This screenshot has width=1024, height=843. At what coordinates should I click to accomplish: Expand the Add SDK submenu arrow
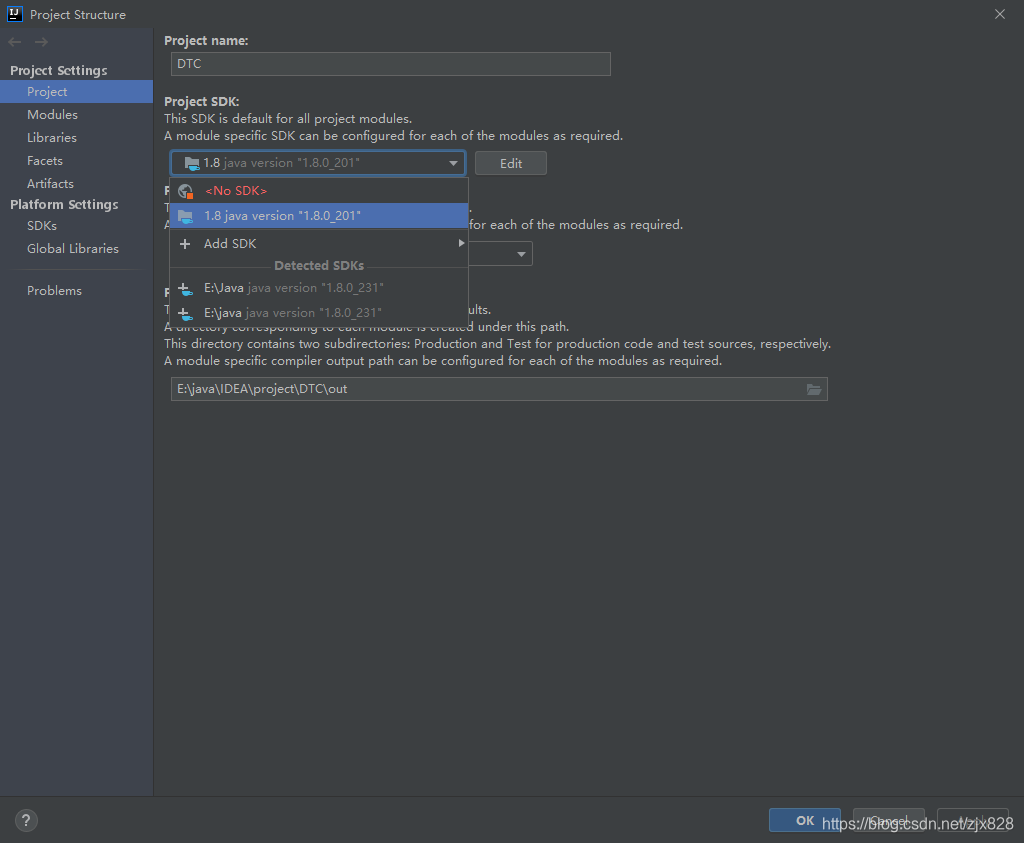pyautogui.click(x=461, y=243)
